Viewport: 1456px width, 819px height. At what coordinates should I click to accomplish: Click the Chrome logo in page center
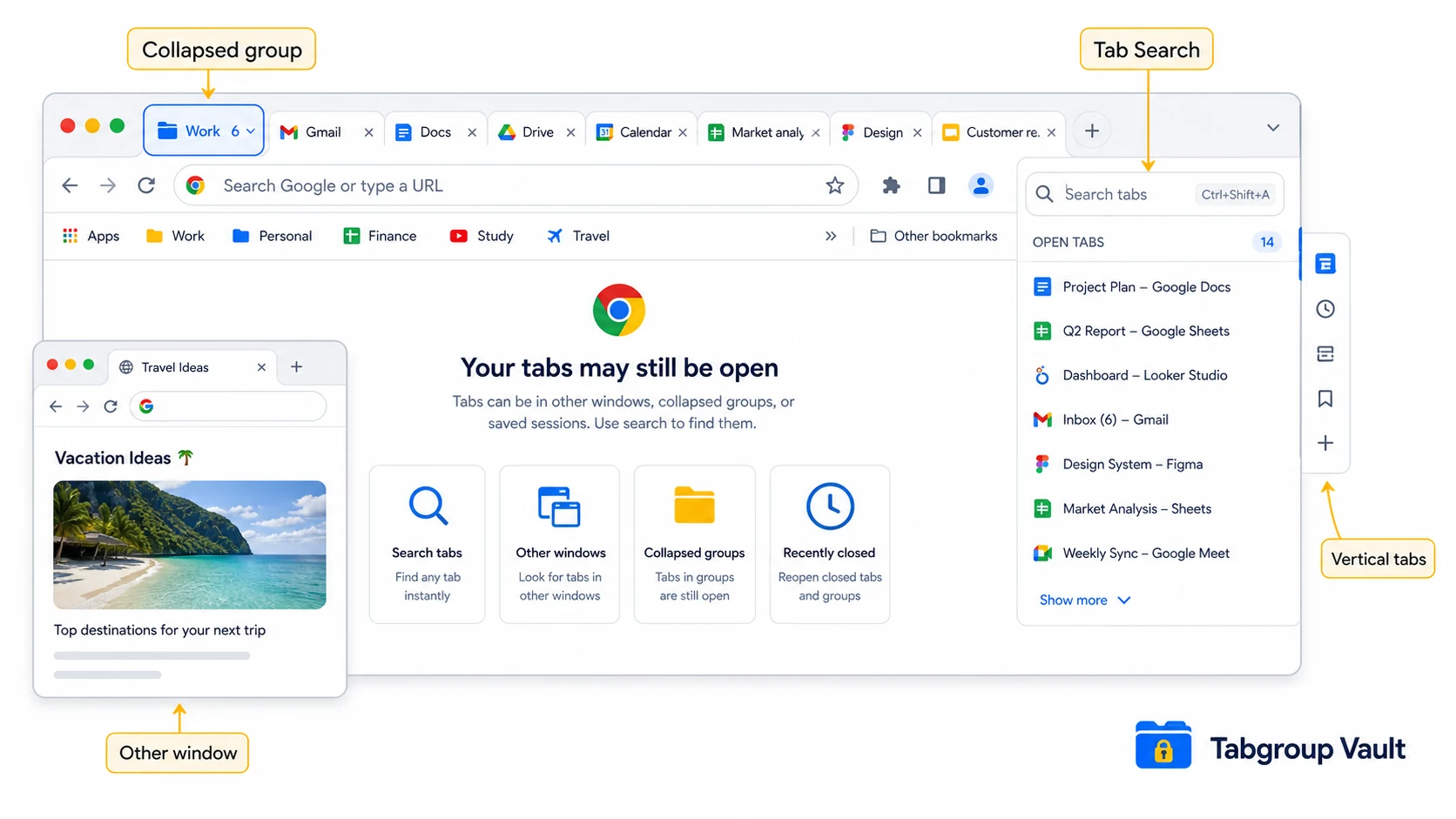(619, 310)
